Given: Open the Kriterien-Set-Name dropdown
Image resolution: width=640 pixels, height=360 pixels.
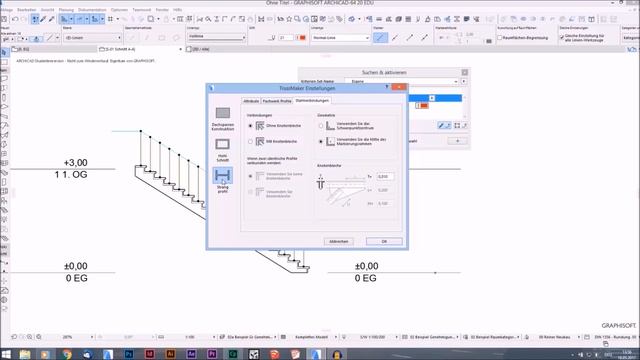Looking at the screenshot, I should pos(401,82).
